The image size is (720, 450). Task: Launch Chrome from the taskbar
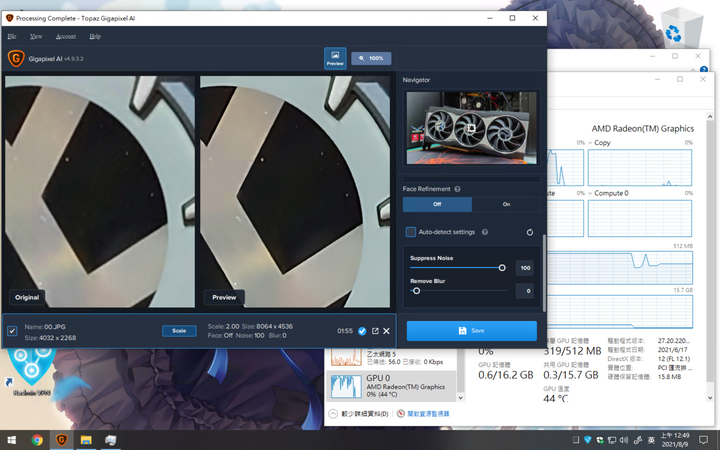[37, 440]
